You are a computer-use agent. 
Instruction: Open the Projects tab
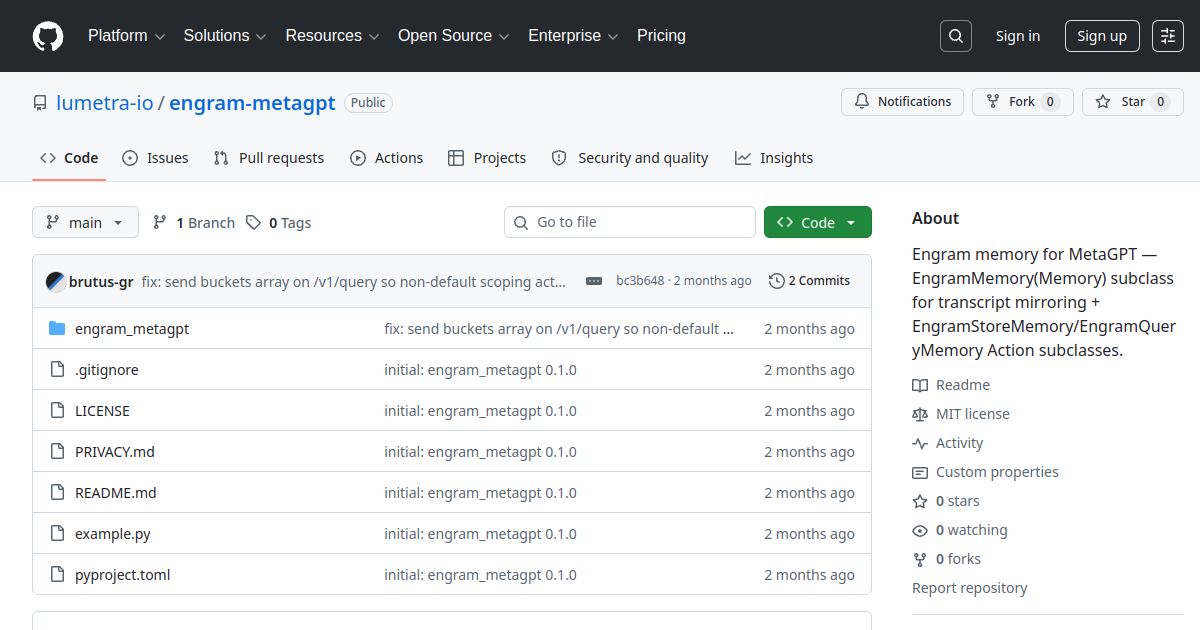(x=487, y=158)
